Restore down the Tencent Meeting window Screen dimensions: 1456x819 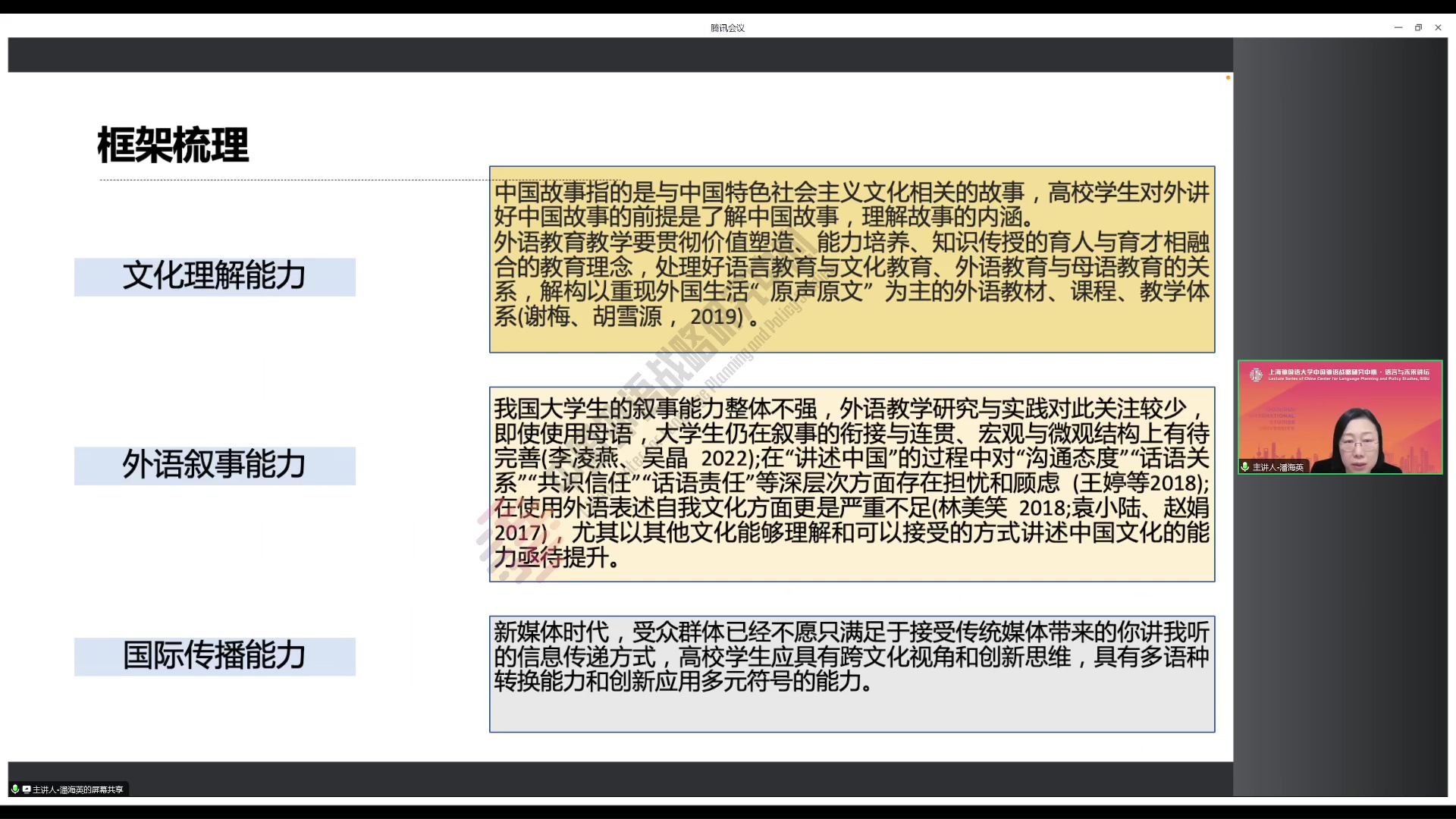coord(1418,27)
